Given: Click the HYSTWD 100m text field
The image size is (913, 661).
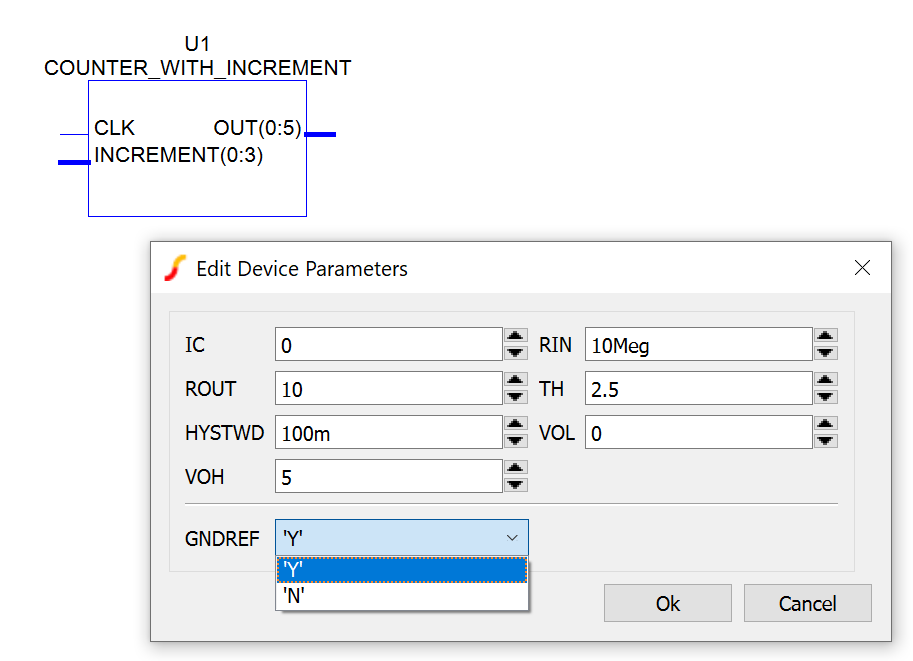Looking at the screenshot, I should pyautogui.click(x=387, y=433).
